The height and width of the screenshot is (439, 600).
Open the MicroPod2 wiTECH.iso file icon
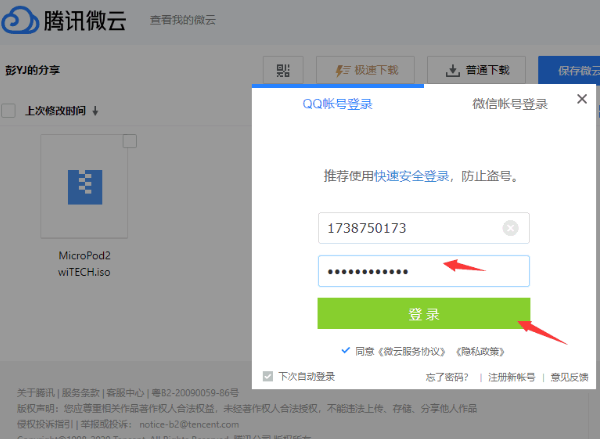click(x=85, y=187)
